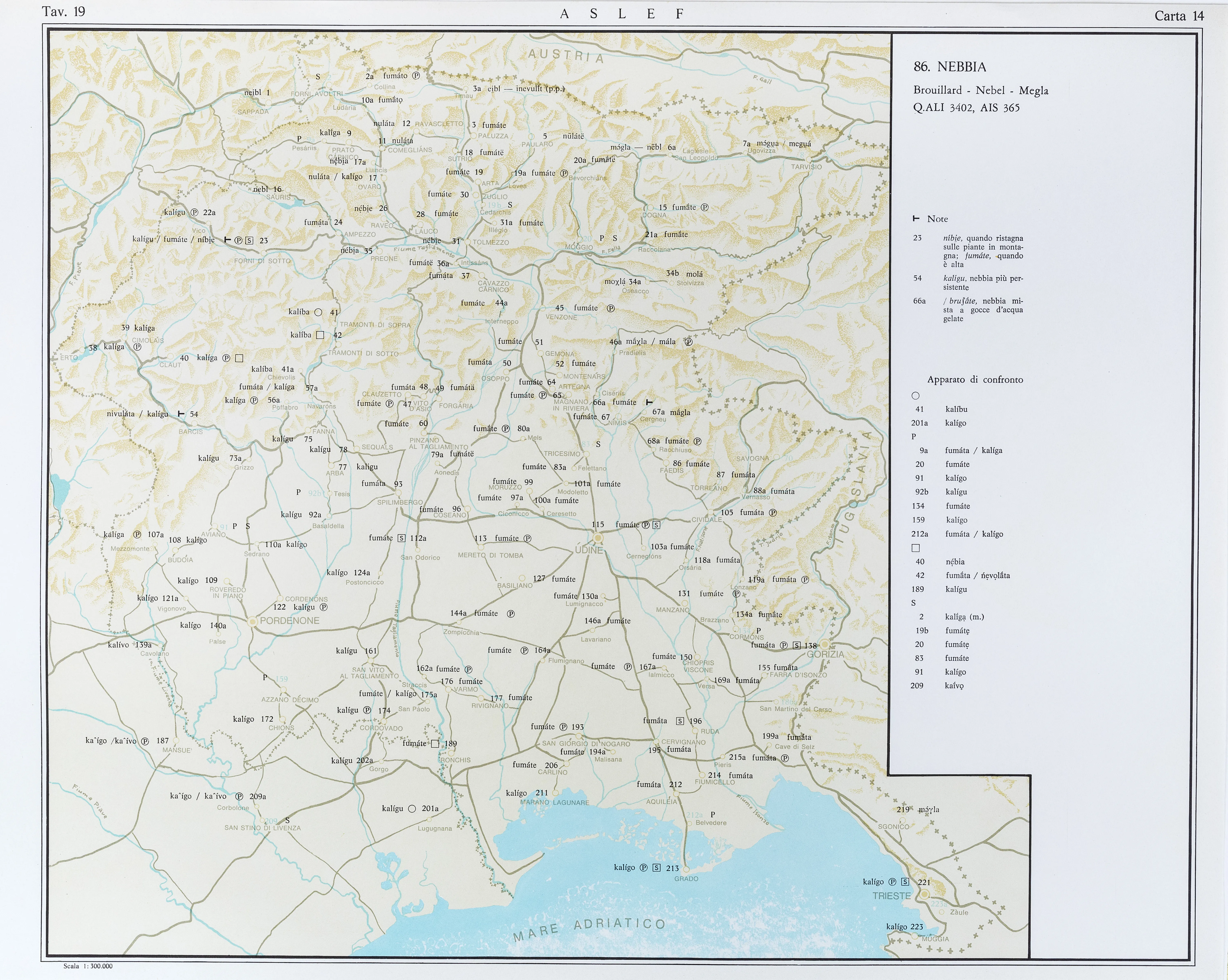Click the 'Carta 14' header label

coord(1179,16)
